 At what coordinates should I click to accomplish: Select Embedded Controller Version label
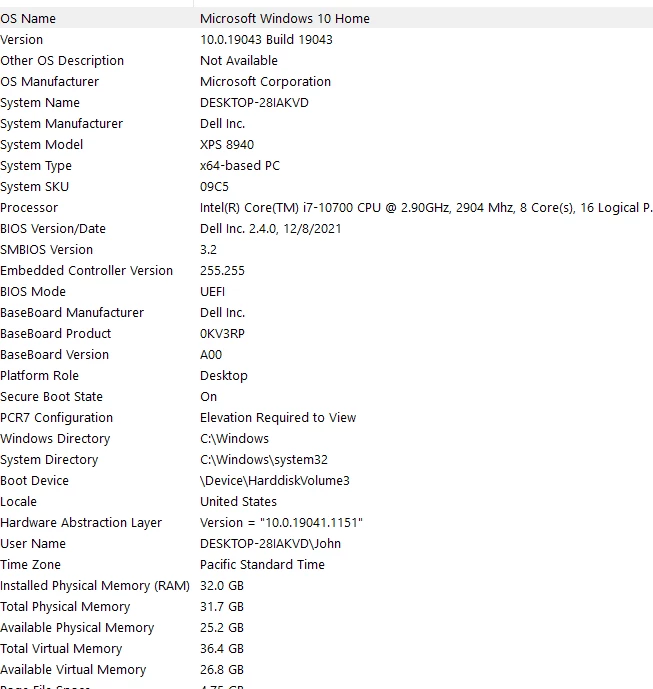coord(87,271)
